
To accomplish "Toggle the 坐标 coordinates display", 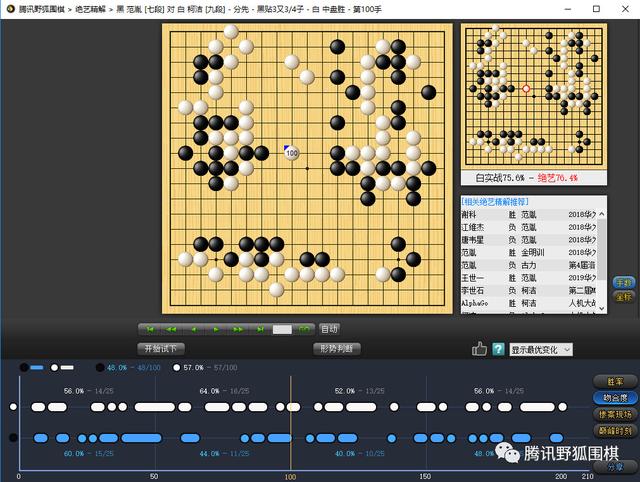I will coord(624,297).
